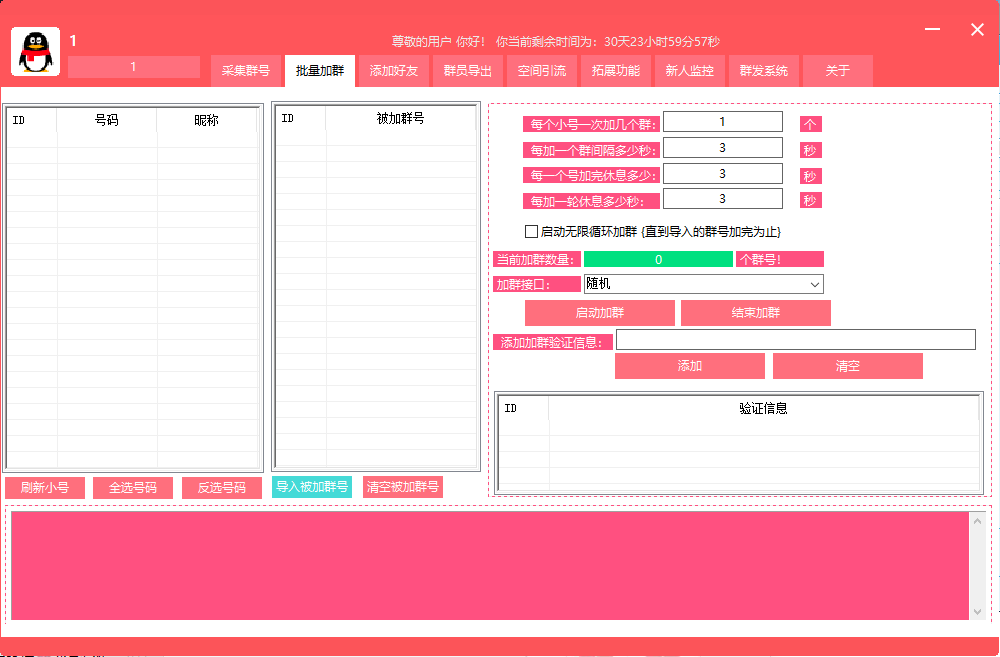Open the 加群接口 dropdown showing 随机
The height and width of the screenshot is (657, 1000).
[x=703, y=284]
